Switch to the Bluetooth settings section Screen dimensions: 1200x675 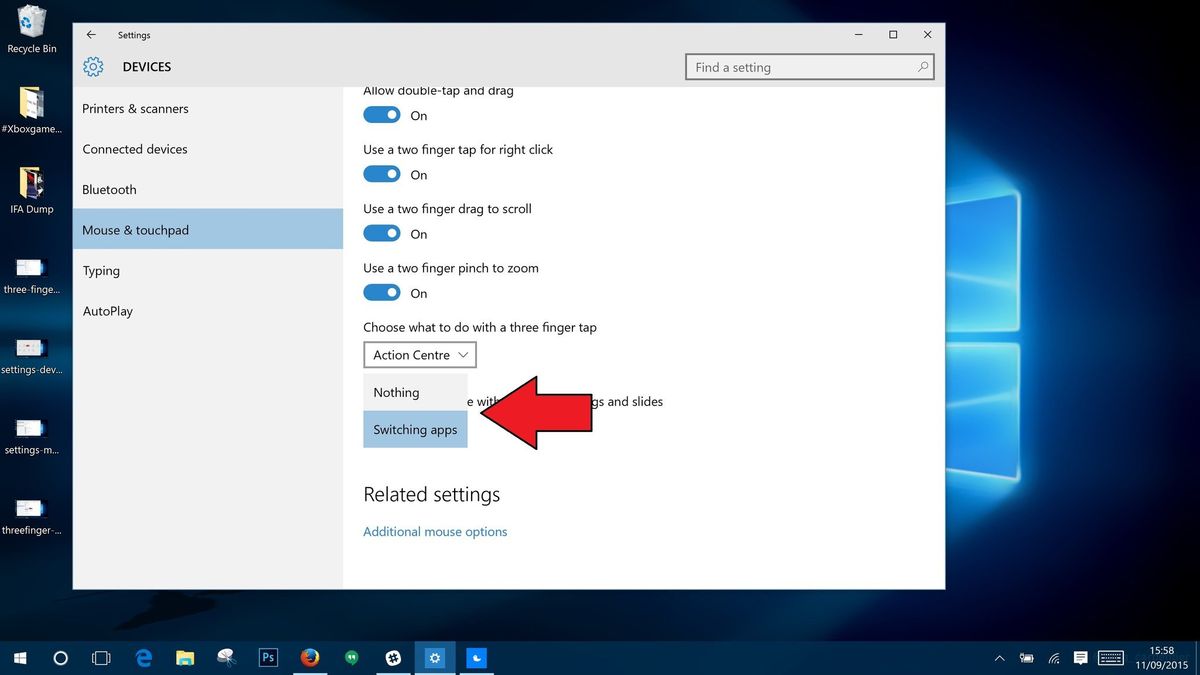point(108,189)
